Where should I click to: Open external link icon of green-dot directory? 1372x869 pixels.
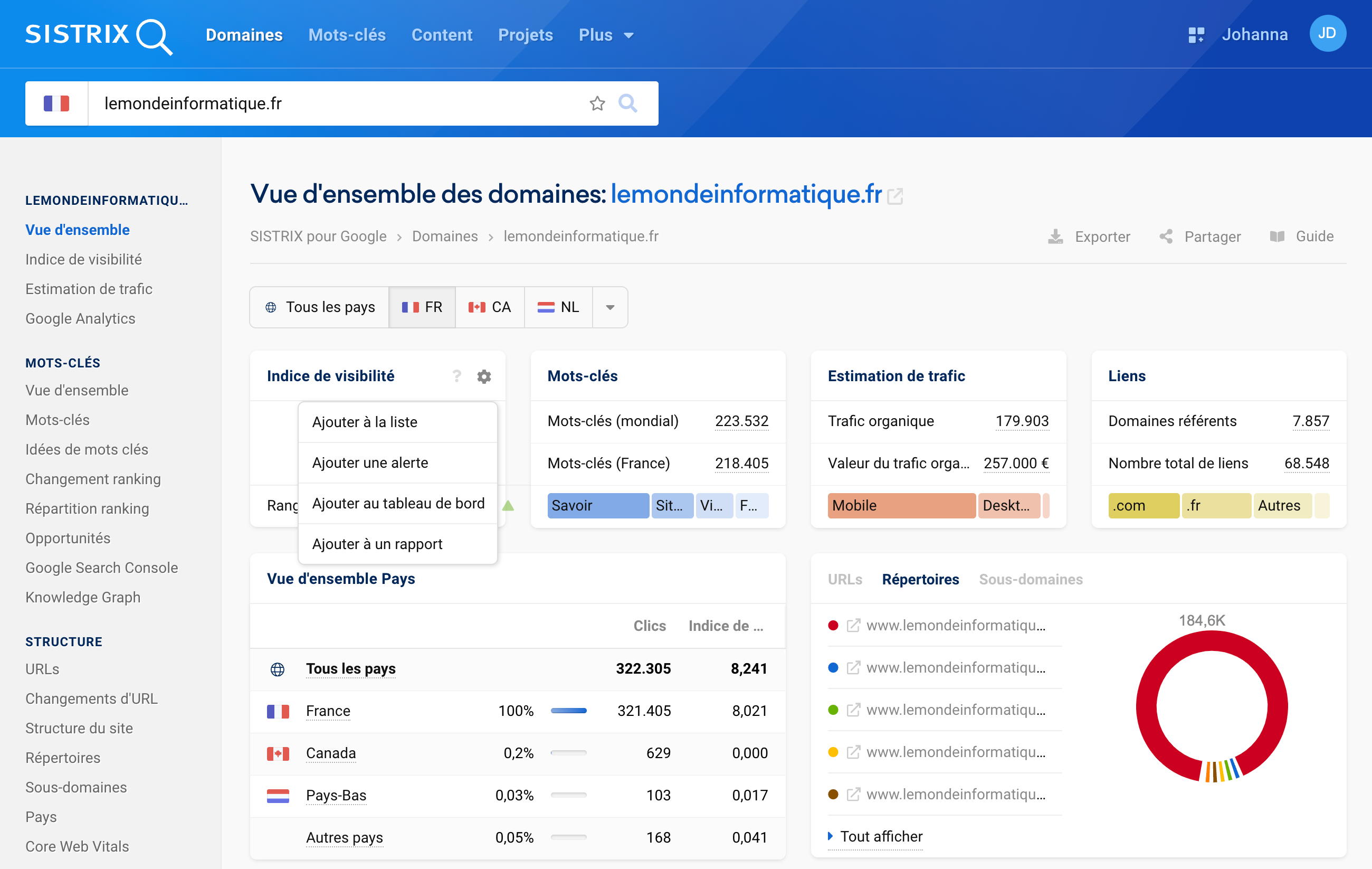(x=853, y=710)
